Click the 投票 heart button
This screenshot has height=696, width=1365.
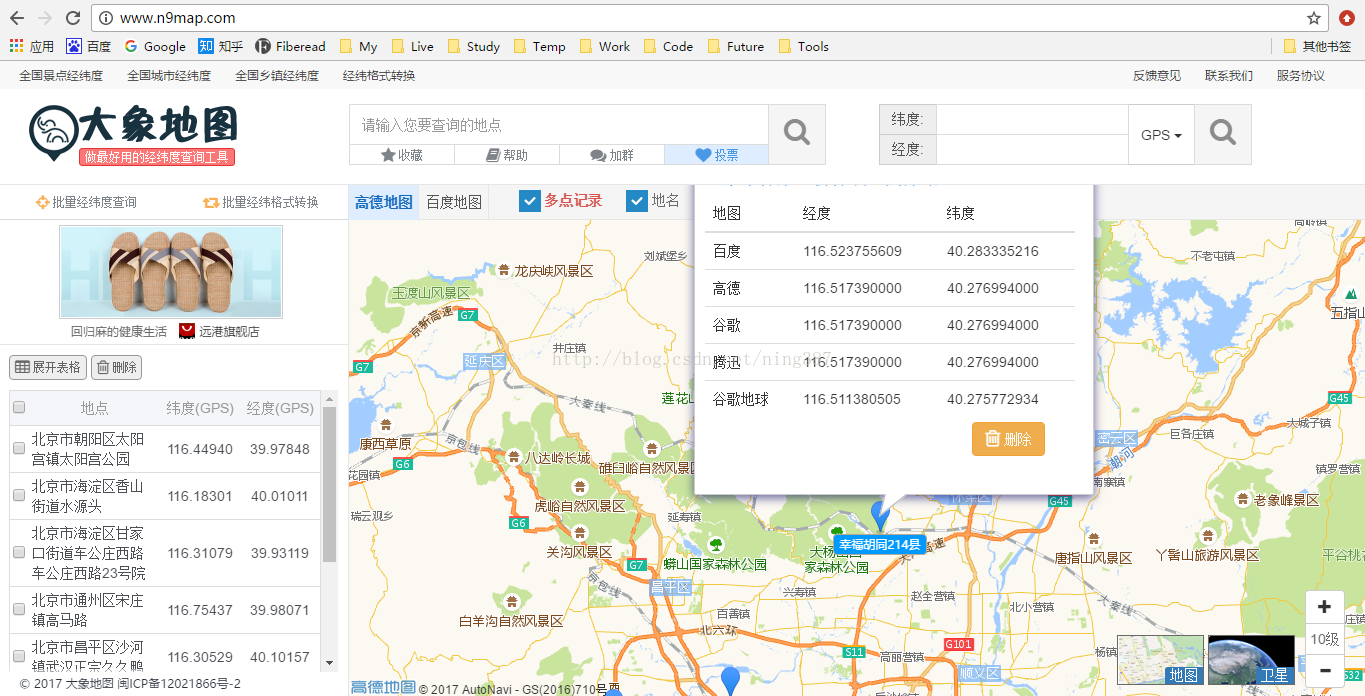click(x=717, y=155)
